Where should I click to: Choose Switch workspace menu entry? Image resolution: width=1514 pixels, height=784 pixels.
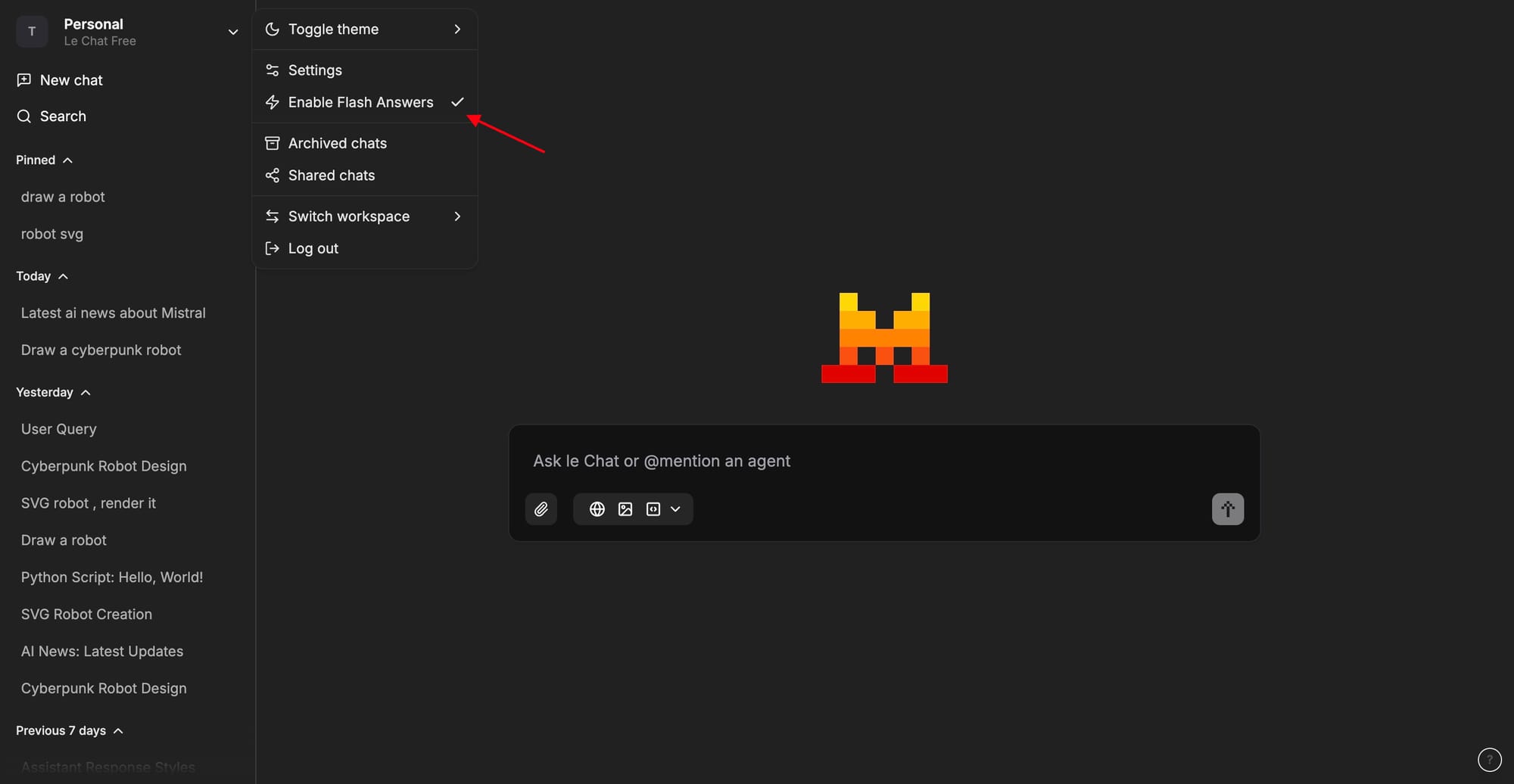[365, 216]
